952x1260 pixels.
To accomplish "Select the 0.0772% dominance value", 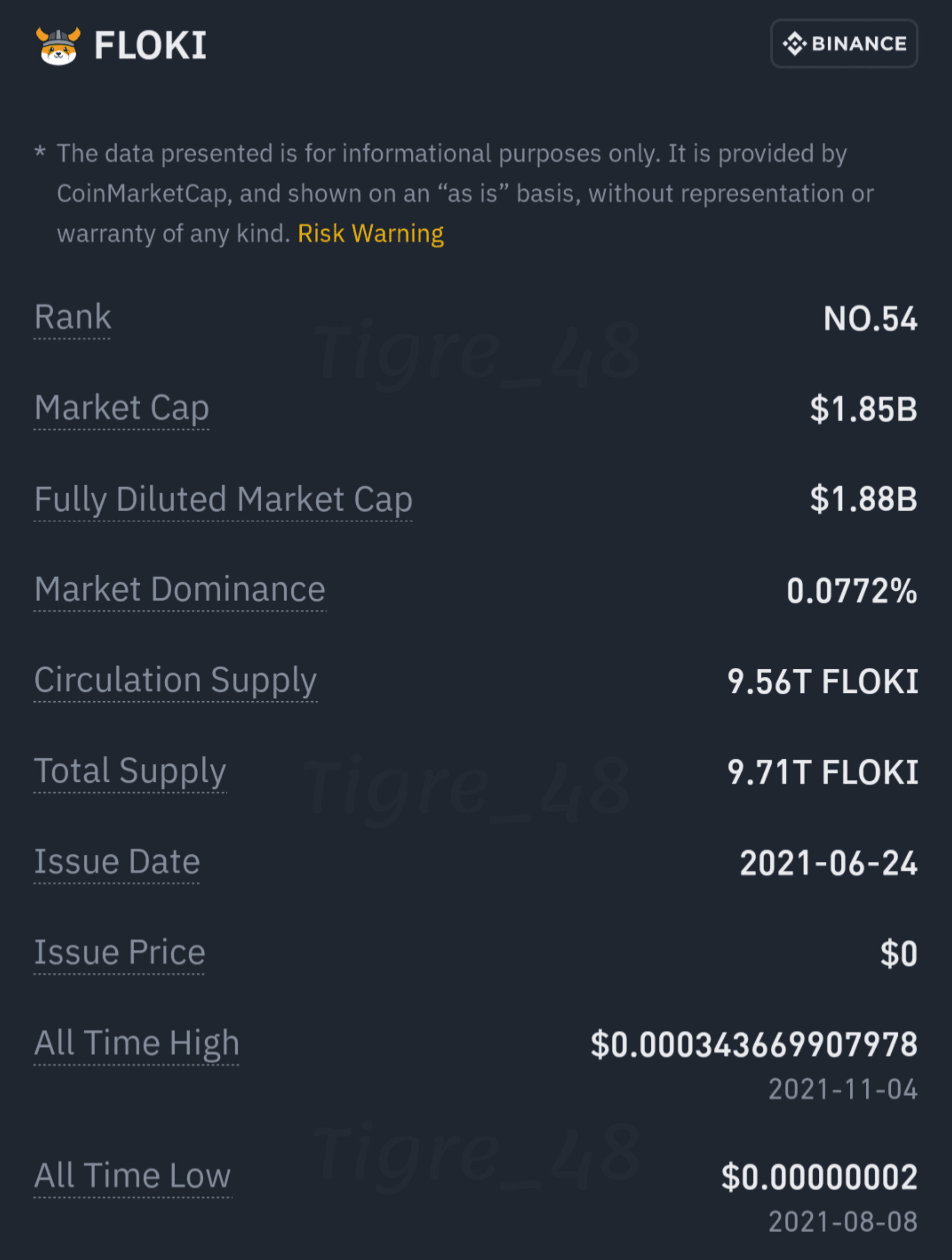I will pos(852,591).
